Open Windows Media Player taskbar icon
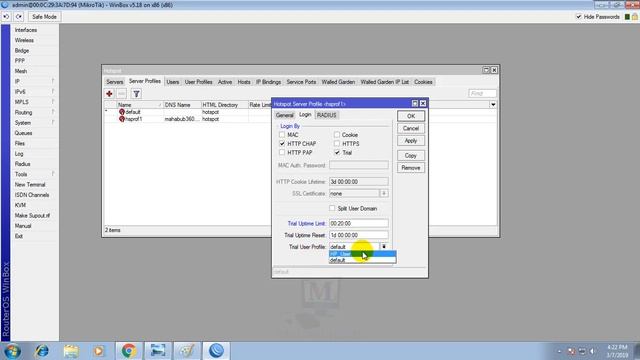 pyautogui.click(x=98, y=351)
